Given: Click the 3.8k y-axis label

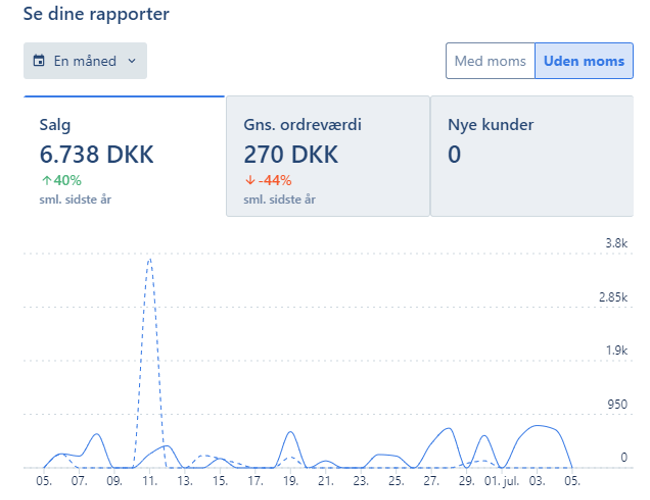Looking at the screenshot, I should pos(615,244).
